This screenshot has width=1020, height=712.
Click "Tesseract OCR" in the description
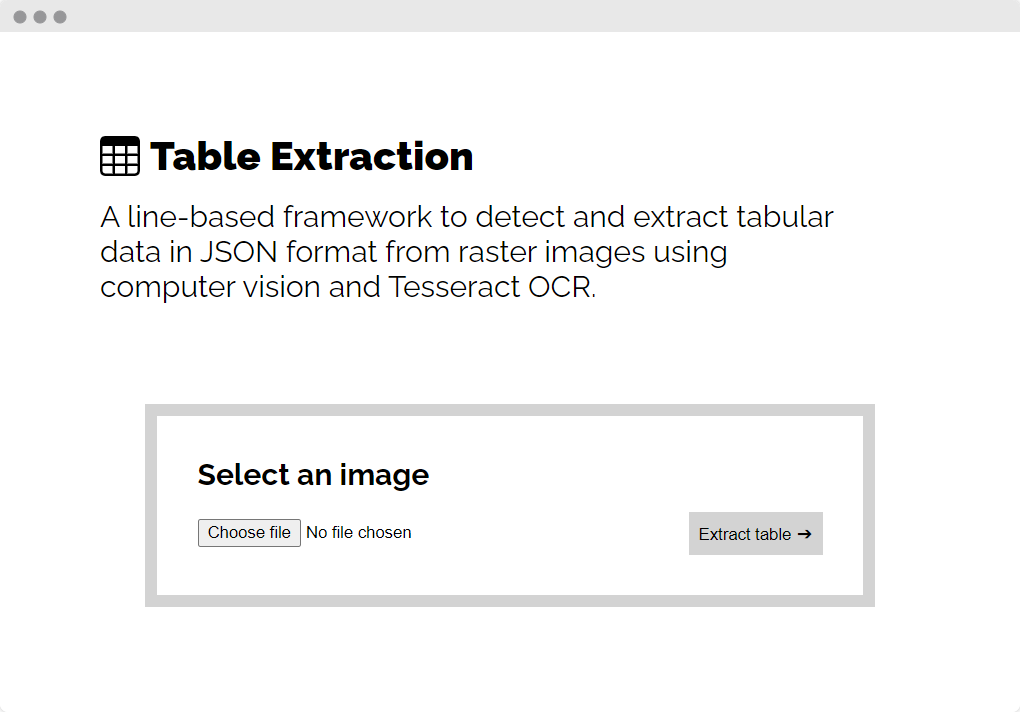tap(492, 287)
